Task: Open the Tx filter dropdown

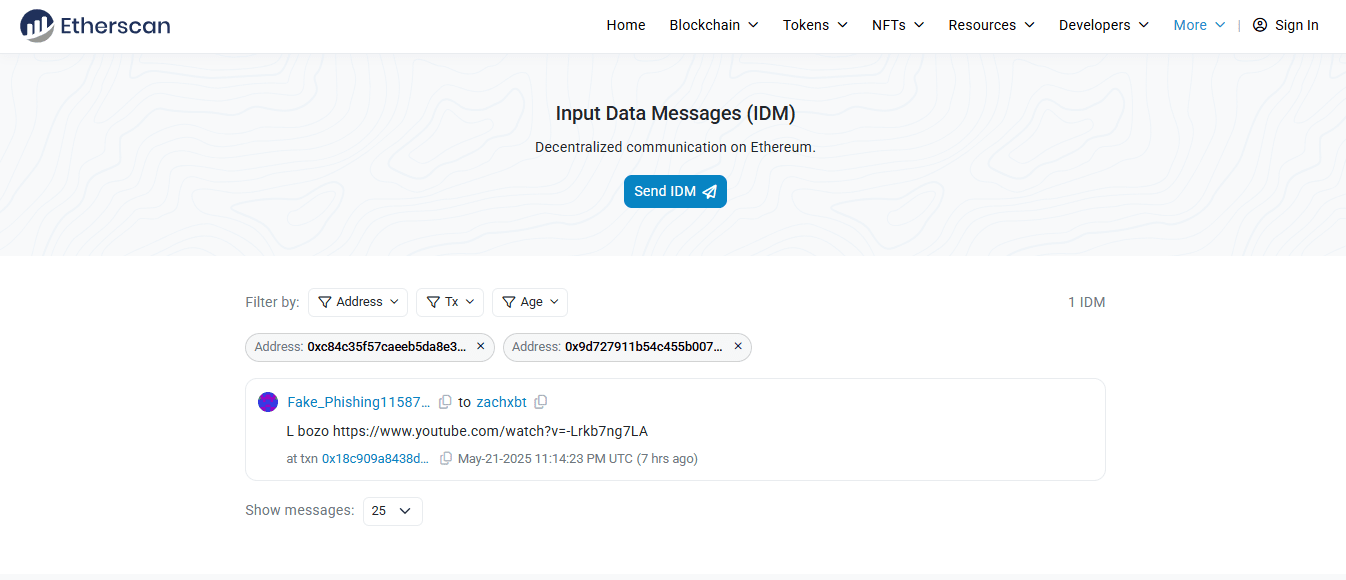Action: [450, 302]
